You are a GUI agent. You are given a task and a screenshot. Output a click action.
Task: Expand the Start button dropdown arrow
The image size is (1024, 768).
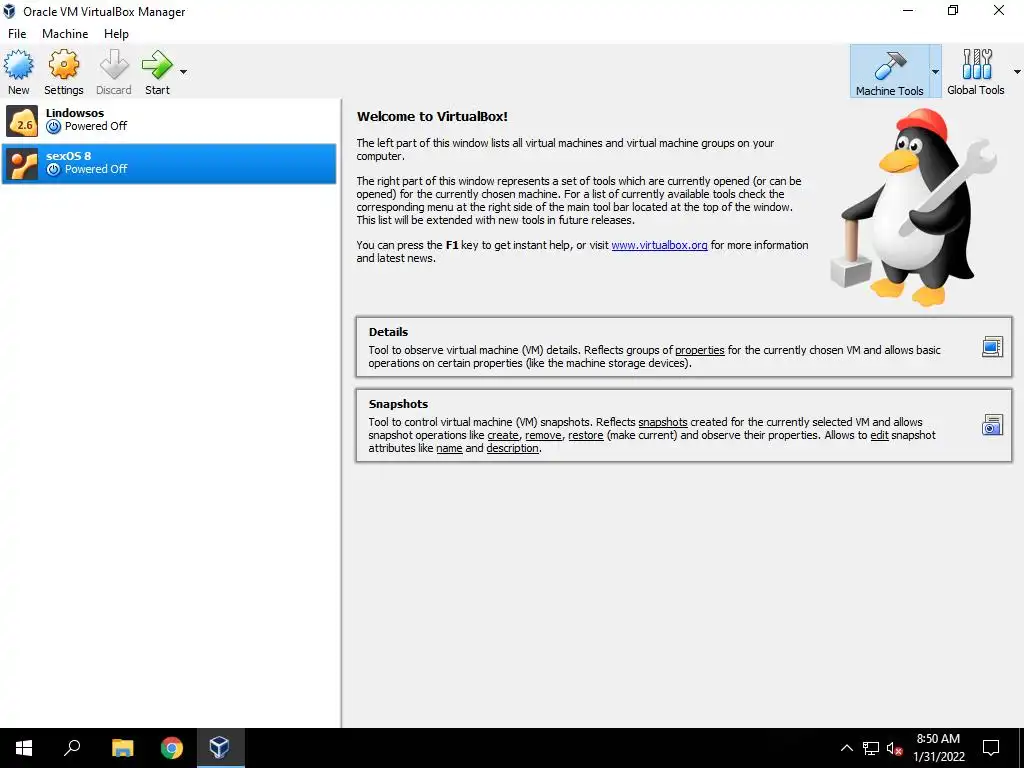[184, 72]
